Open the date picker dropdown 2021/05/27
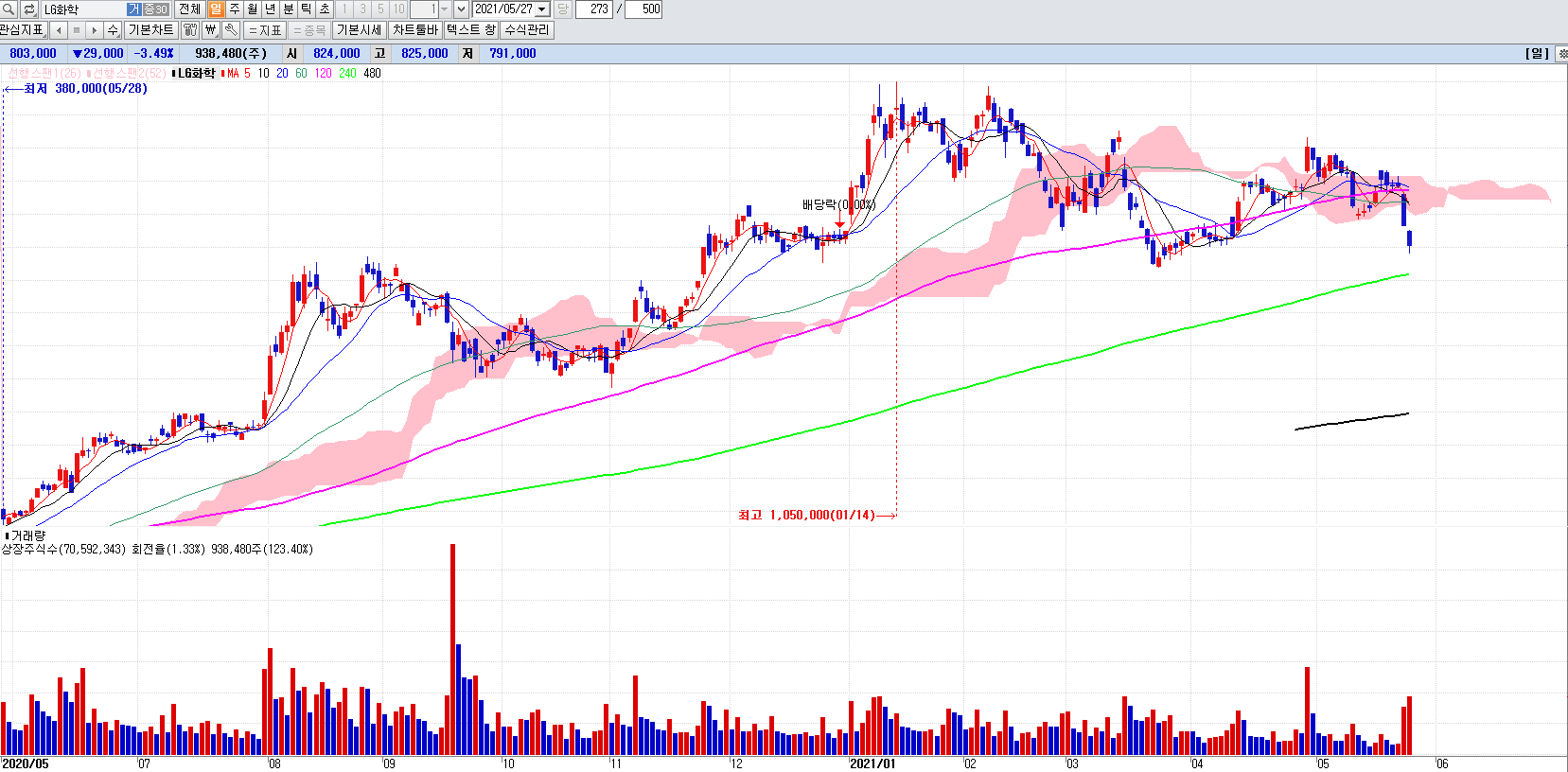Image resolution: width=1568 pixels, height=772 pixels. (x=542, y=9)
